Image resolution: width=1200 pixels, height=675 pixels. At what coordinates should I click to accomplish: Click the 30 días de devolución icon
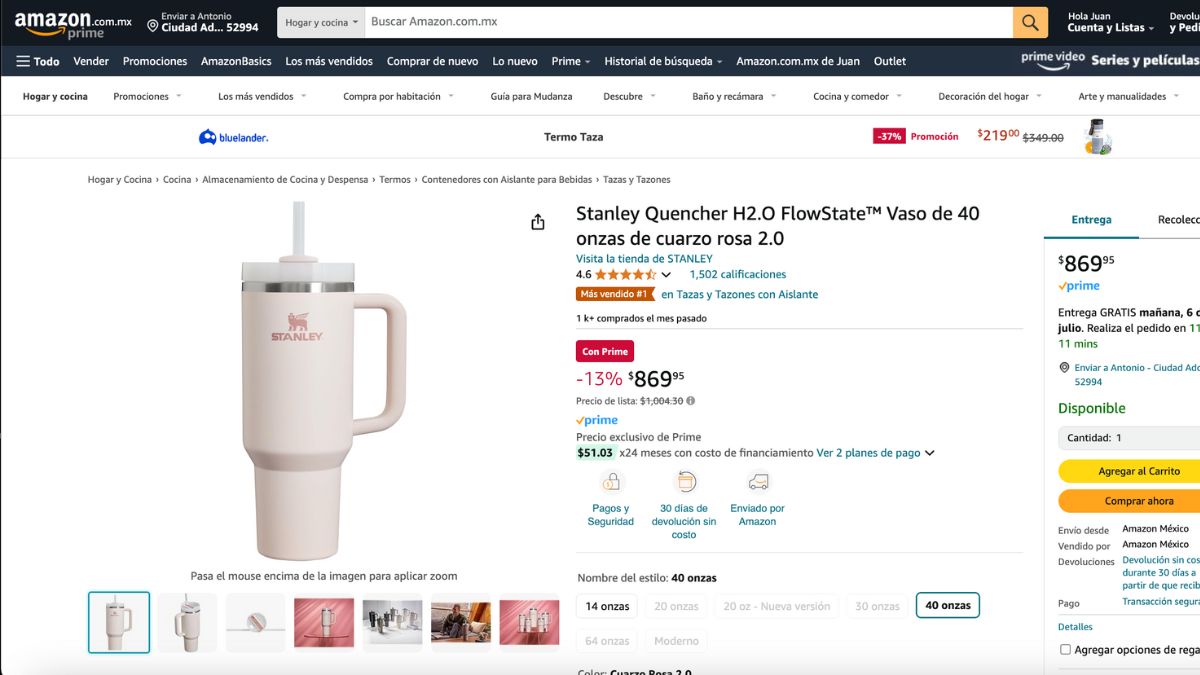click(685, 482)
